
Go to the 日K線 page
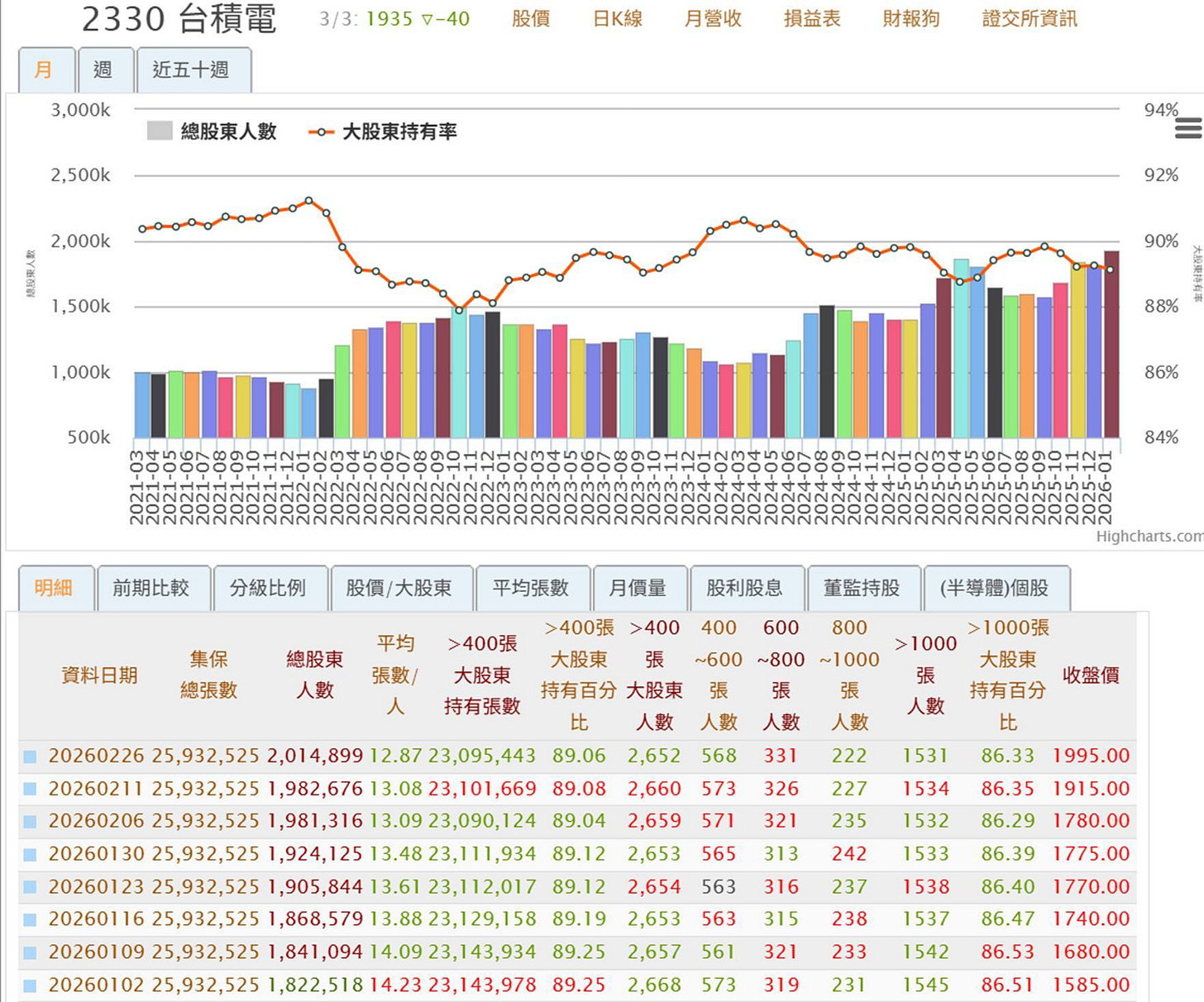tap(618, 20)
